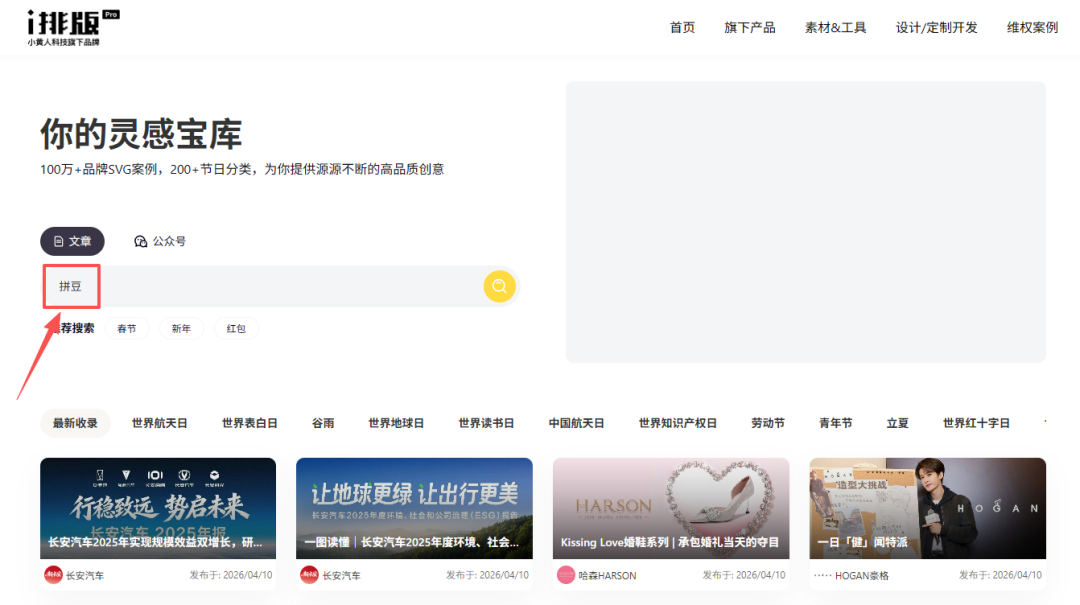Open the 素材&工具 menu
The height and width of the screenshot is (605, 1080).
[x=835, y=28]
